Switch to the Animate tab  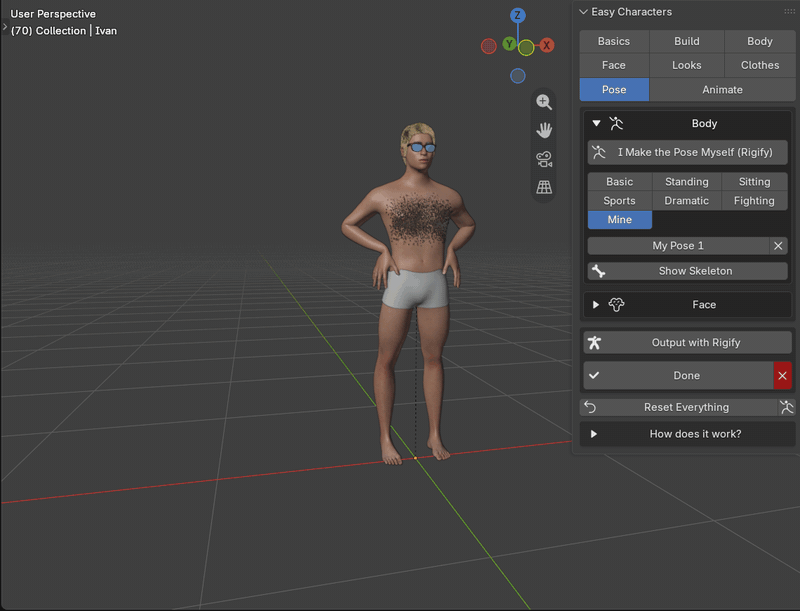(x=722, y=90)
